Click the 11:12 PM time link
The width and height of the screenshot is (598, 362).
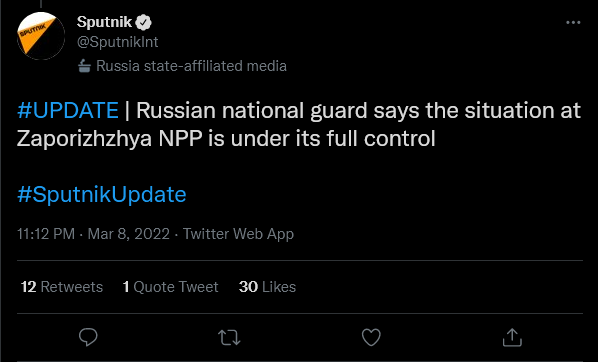(46, 234)
